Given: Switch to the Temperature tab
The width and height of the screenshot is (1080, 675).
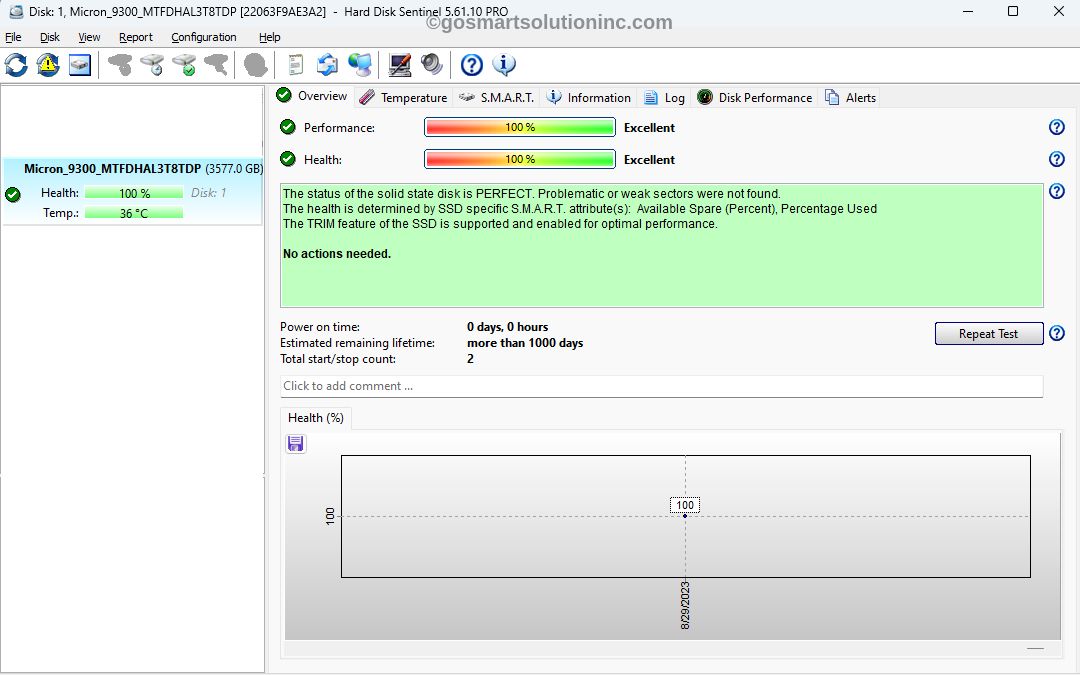Looking at the screenshot, I should pyautogui.click(x=403, y=97).
